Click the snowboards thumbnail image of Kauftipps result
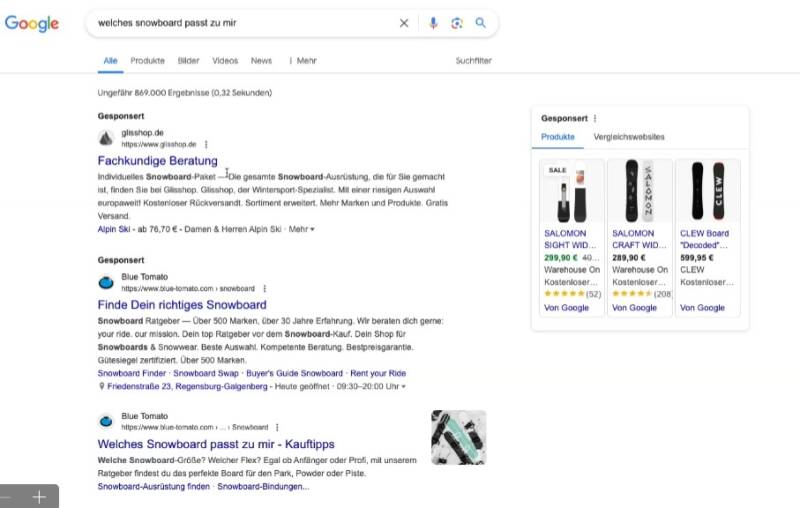 tap(459, 437)
